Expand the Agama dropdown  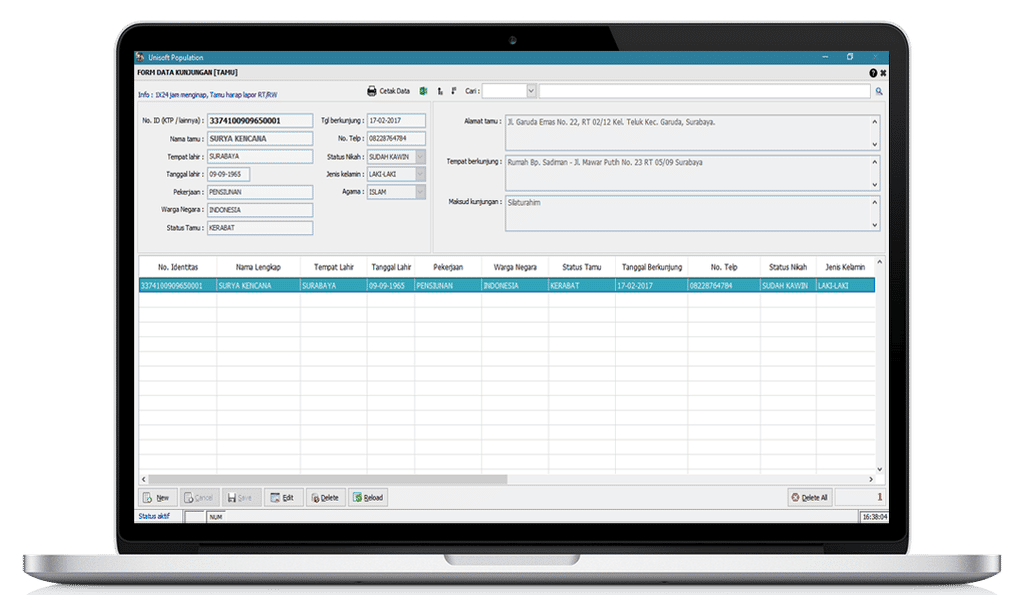[421, 192]
